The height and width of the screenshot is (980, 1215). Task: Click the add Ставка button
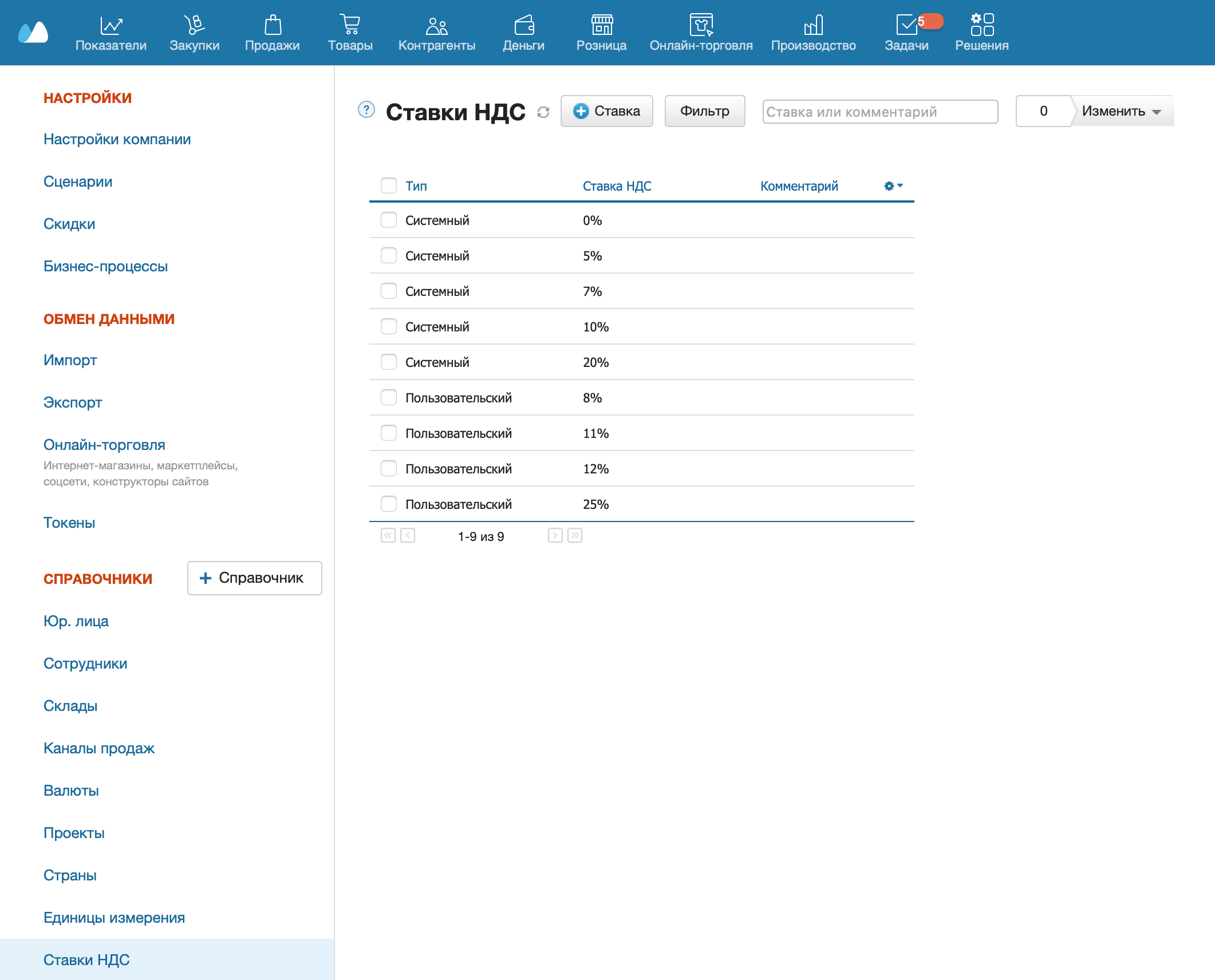click(x=606, y=111)
